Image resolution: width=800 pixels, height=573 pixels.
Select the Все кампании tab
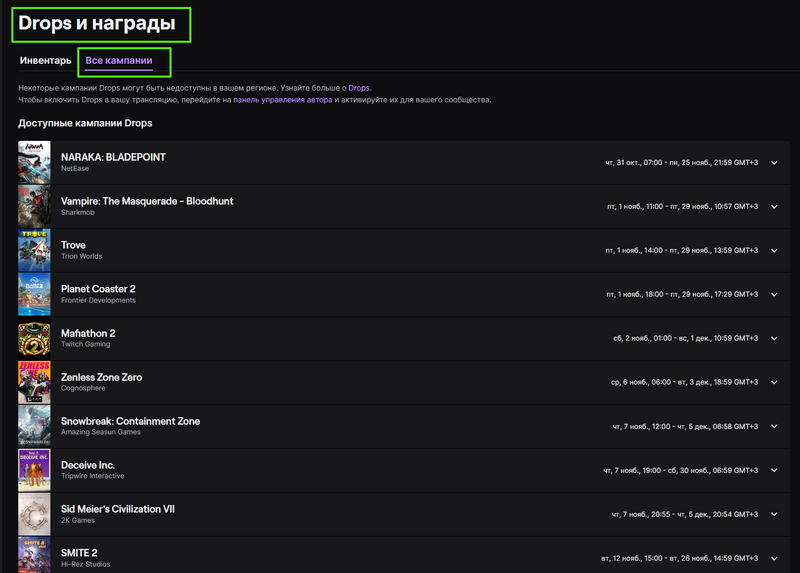point(118,60)
